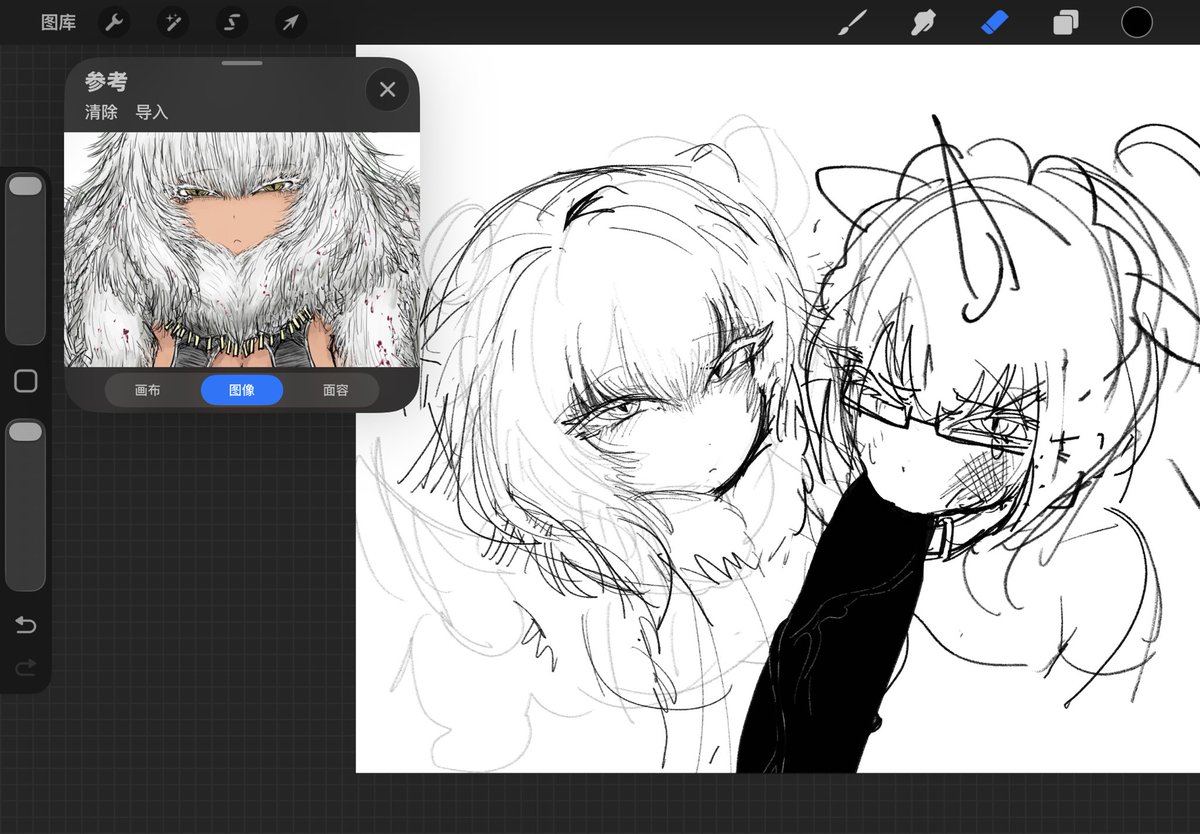Open the Actions wrench menu
The image size is (1200, 834).
tap(114, 22)
